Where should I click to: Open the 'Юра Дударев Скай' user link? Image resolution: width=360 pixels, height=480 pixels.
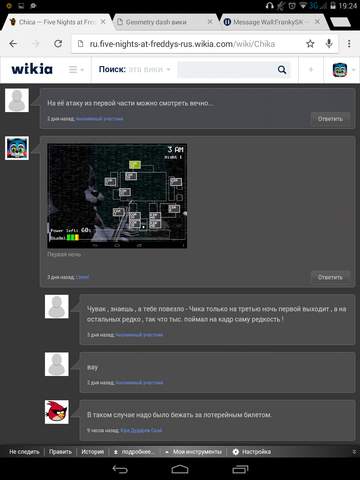tap(141, 430)
